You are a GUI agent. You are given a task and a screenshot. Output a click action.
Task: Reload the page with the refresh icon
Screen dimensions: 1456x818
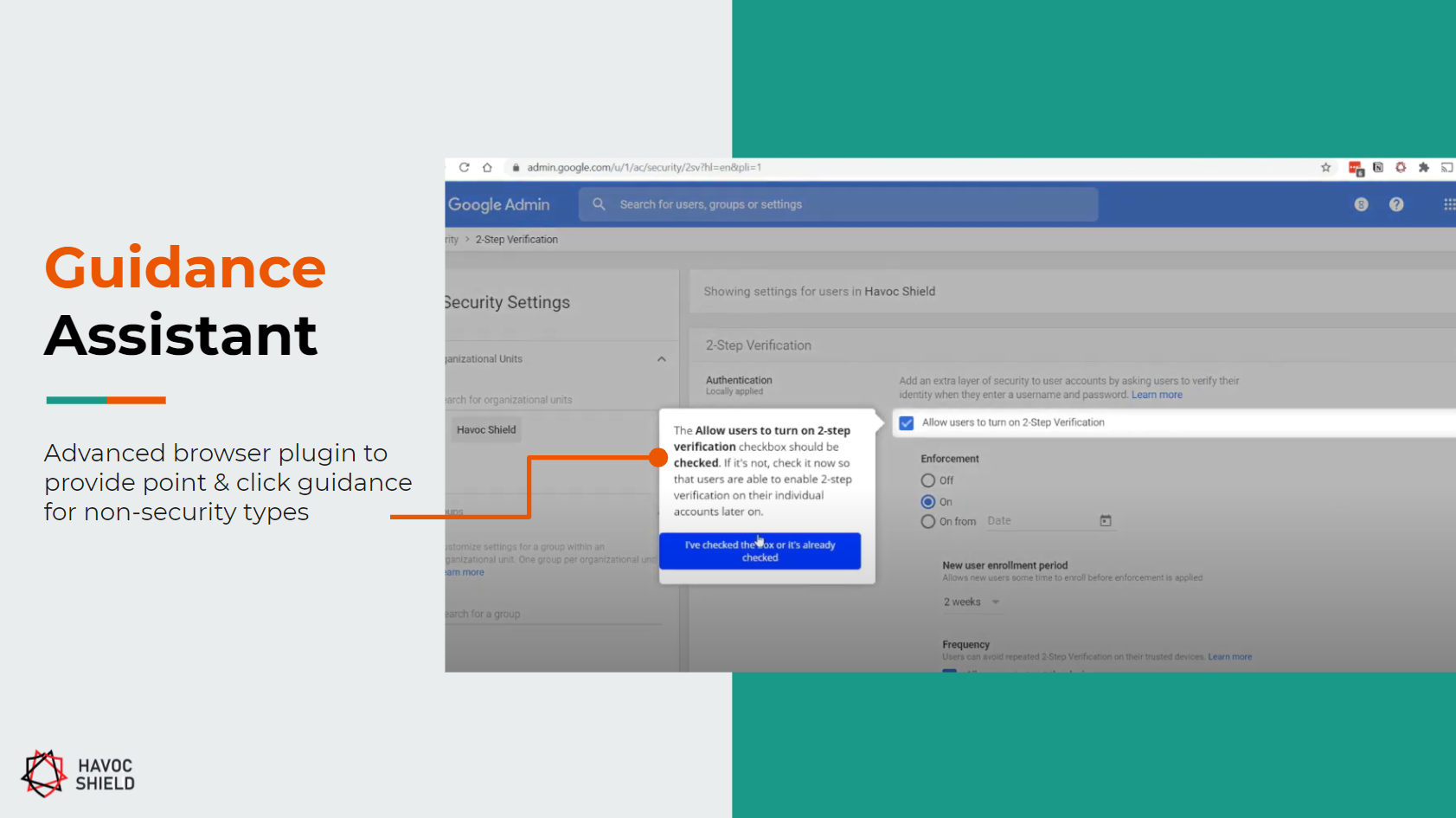465,167
